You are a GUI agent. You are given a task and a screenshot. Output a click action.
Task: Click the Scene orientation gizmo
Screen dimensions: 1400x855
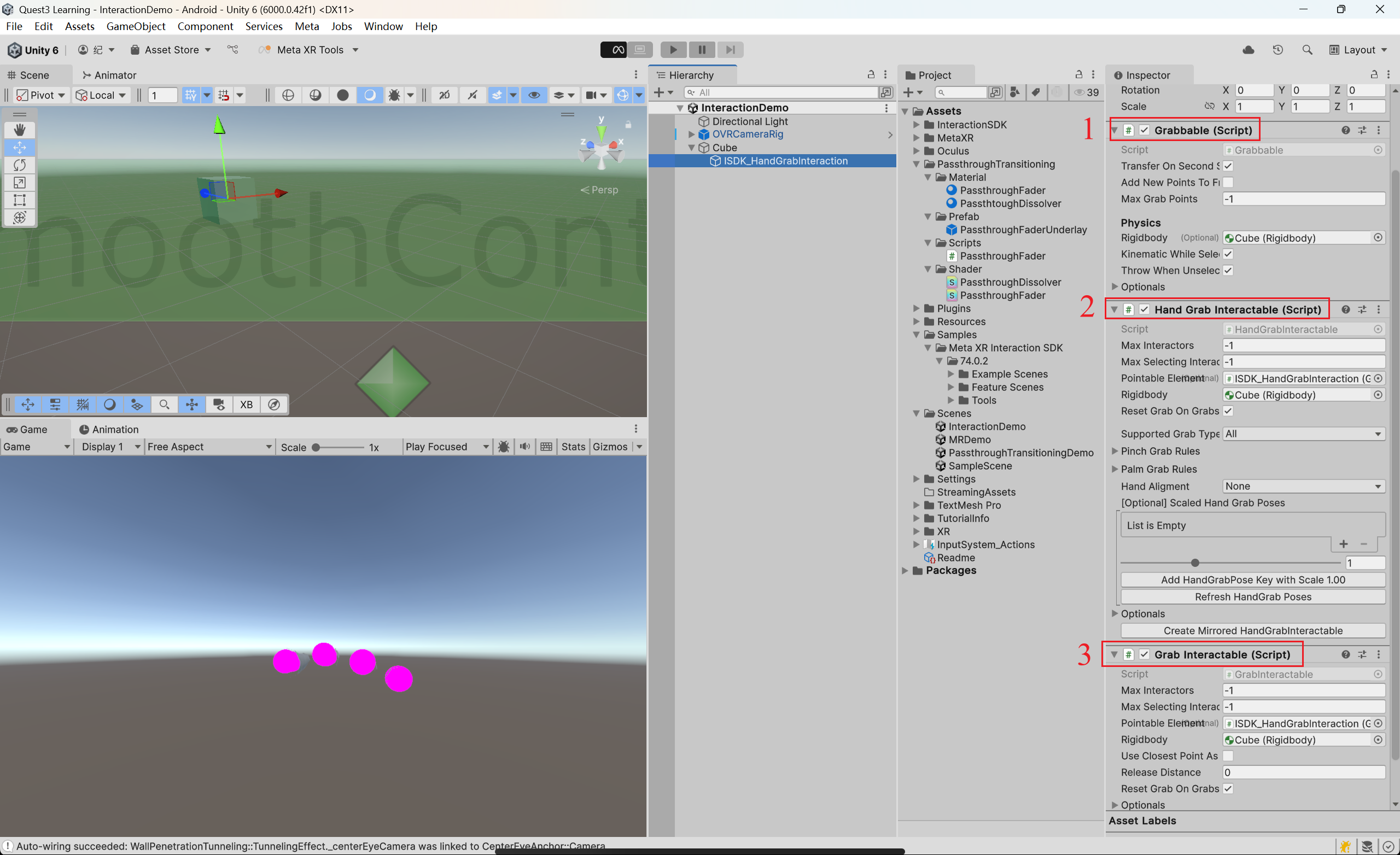click(601, 148)
